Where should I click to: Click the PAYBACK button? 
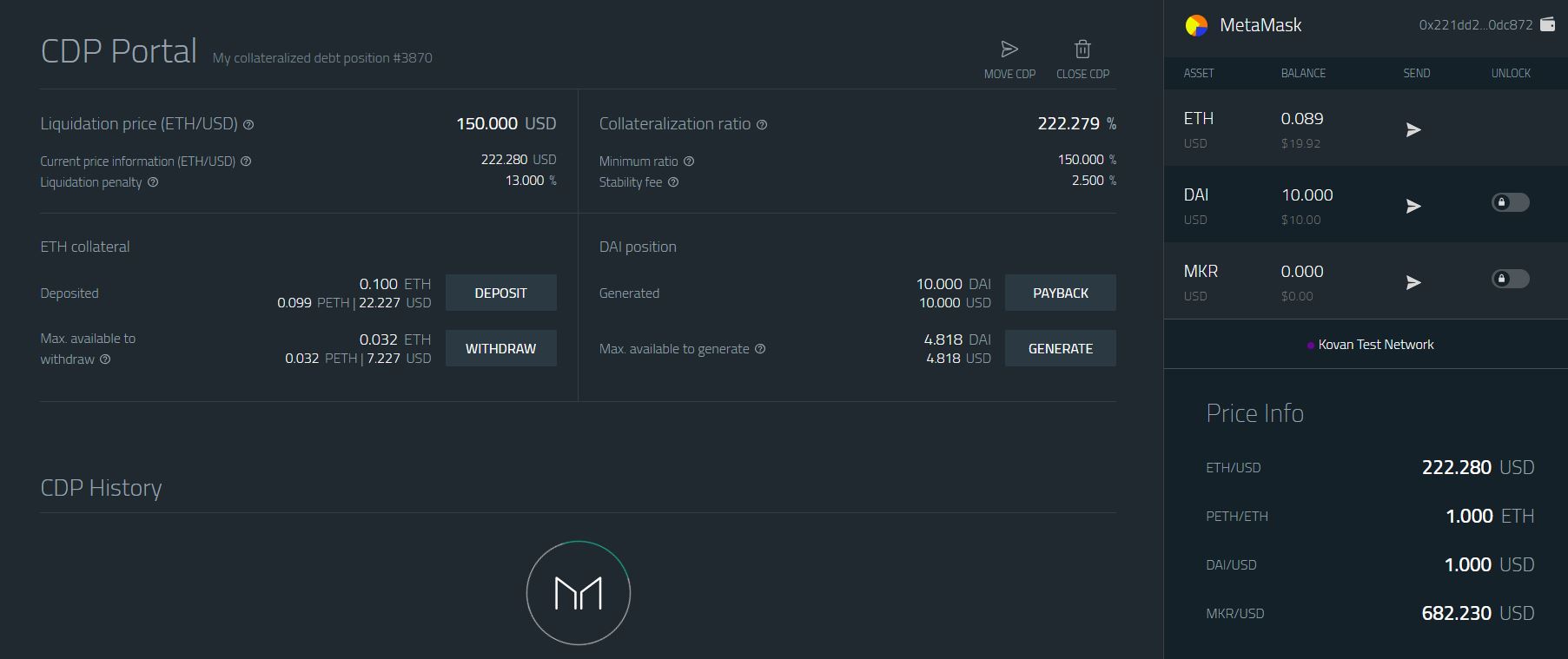1061,293
